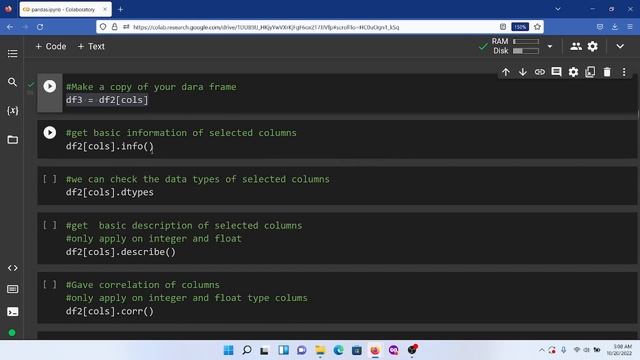The width and height of the screenshot is (640, 360).
Task: Run the df2[cols].dtypes cell
Action: pos(50,179)
